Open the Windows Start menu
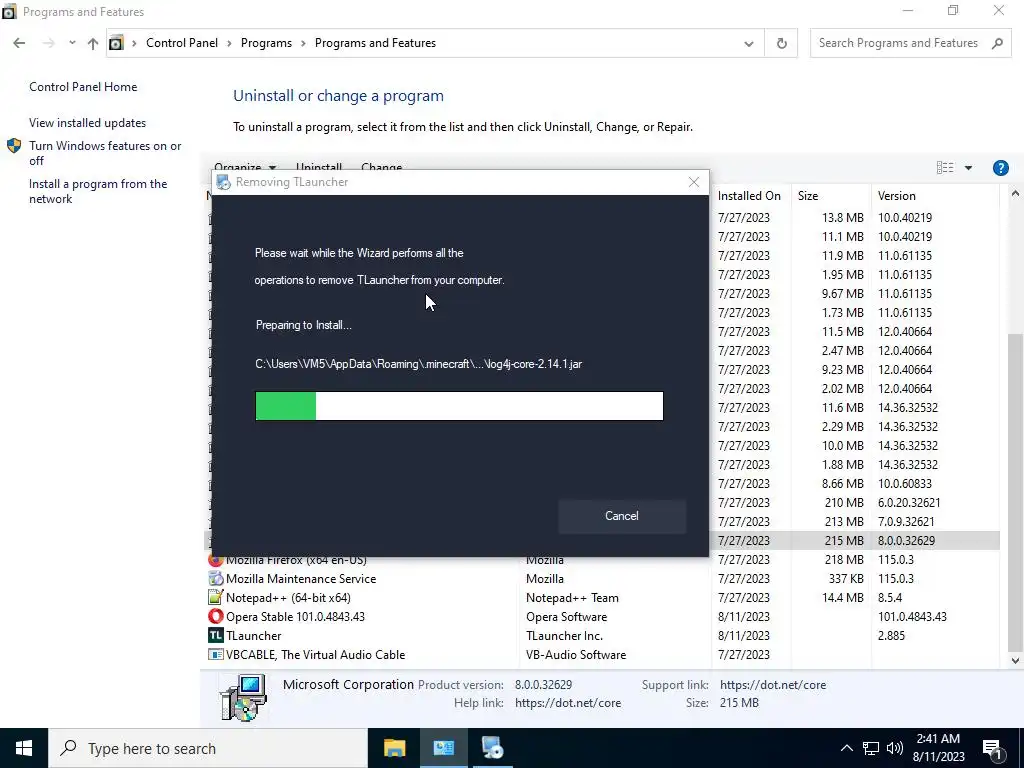Image resolution: width=1024 pixels, height=768 pixels. coord(24,748)
